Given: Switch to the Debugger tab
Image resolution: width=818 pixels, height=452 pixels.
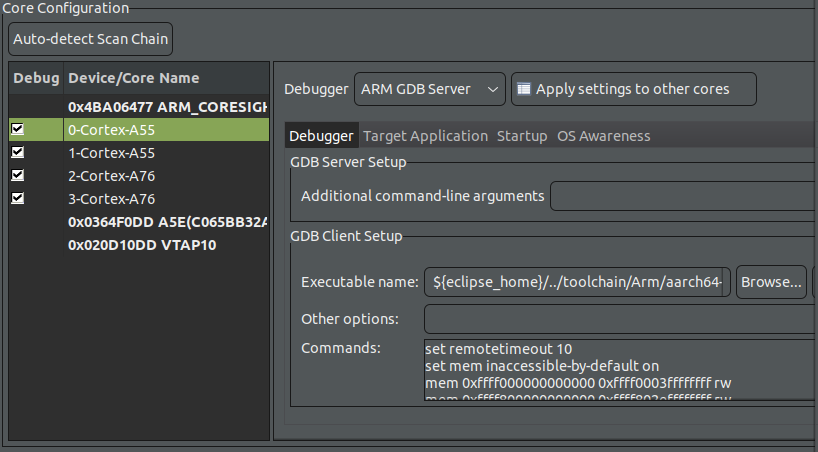Looking at the screenshot, I should coord(321,136).
